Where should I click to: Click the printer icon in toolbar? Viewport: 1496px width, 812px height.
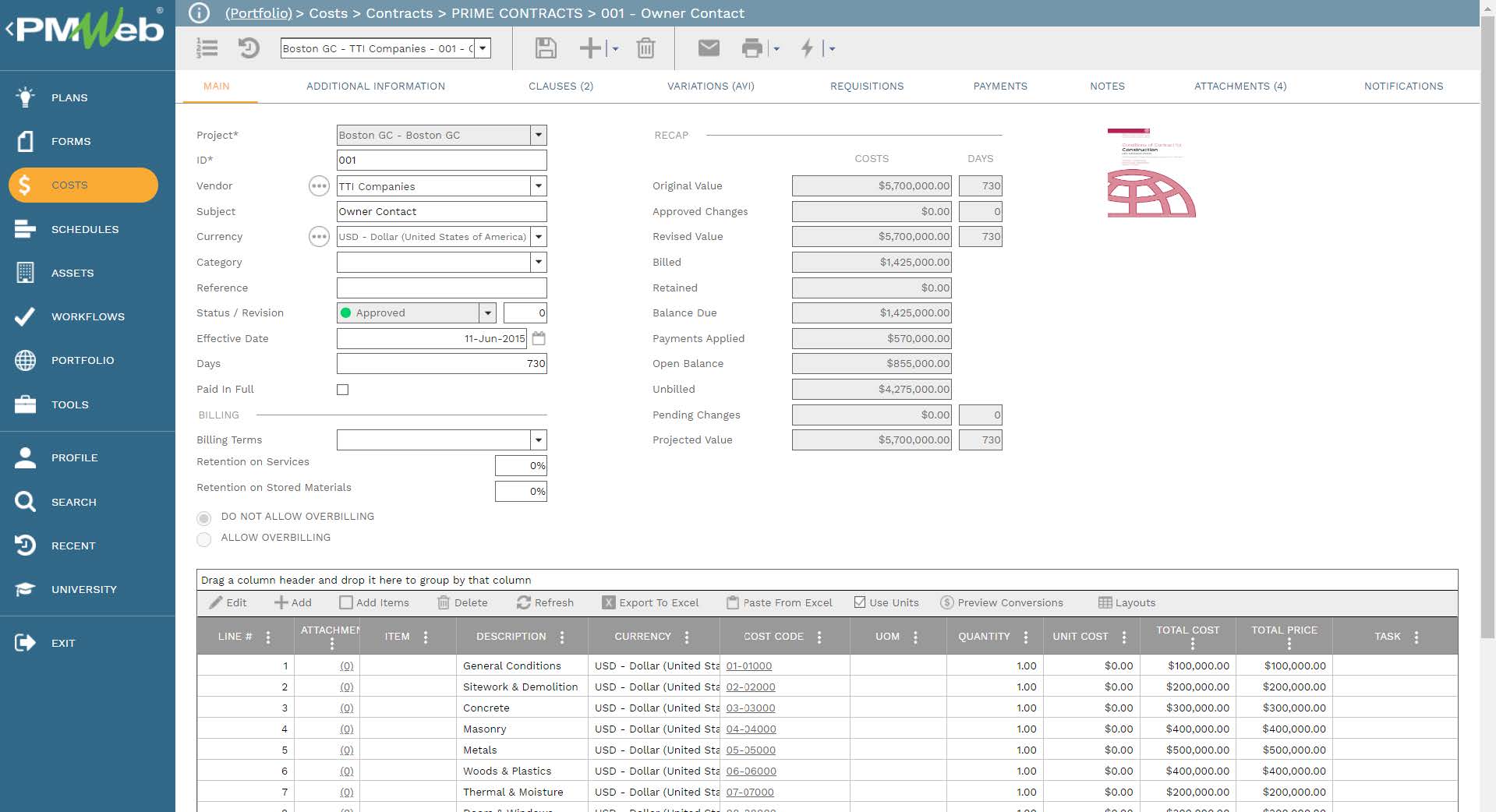[x=752, y=48]
